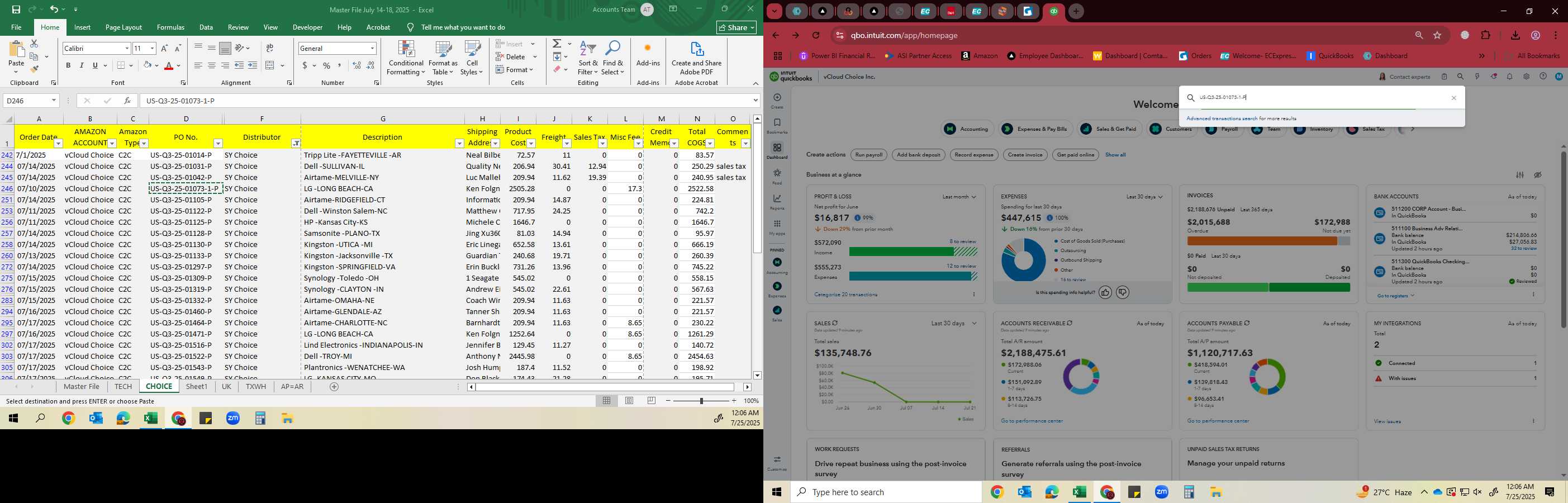
Task: Open the font size 11 dropdown
Action: [x=152, y=48]
